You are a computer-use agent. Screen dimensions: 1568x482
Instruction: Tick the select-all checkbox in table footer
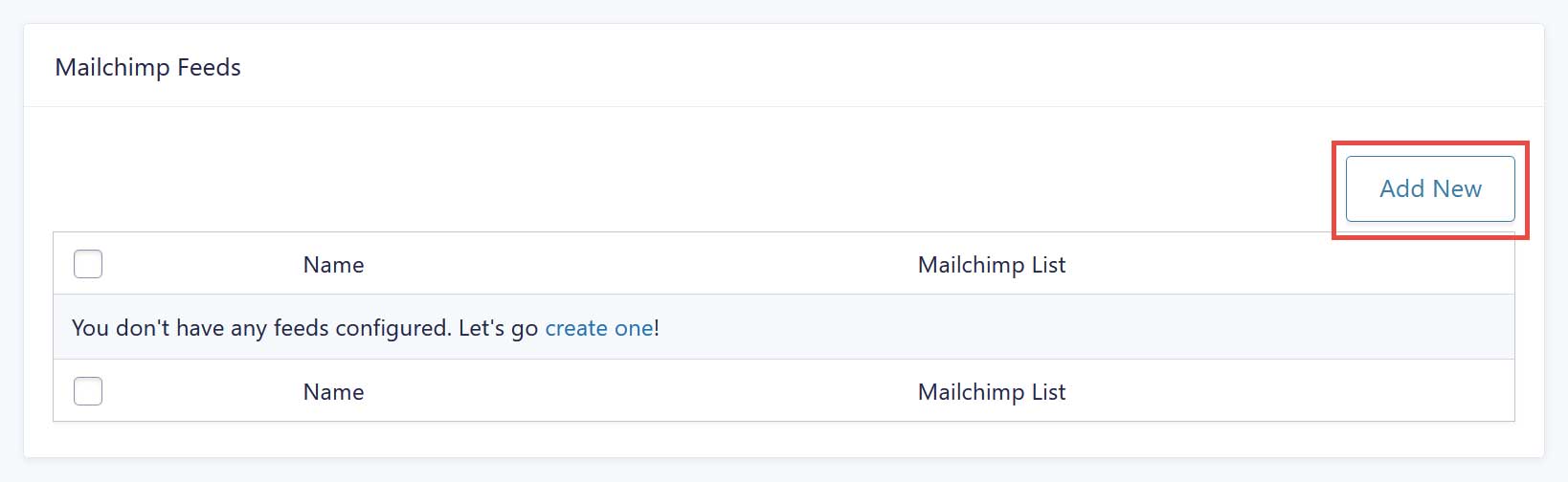(x=88, y=391)
